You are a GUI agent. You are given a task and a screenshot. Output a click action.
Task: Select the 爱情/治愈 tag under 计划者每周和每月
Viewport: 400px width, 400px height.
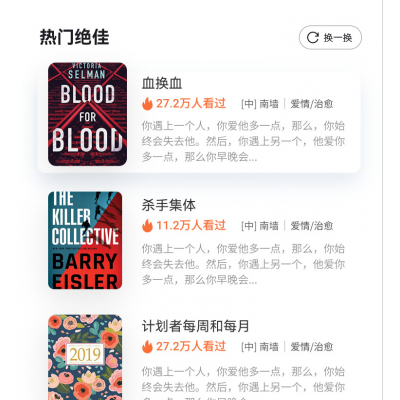click(x=312, y=347)
